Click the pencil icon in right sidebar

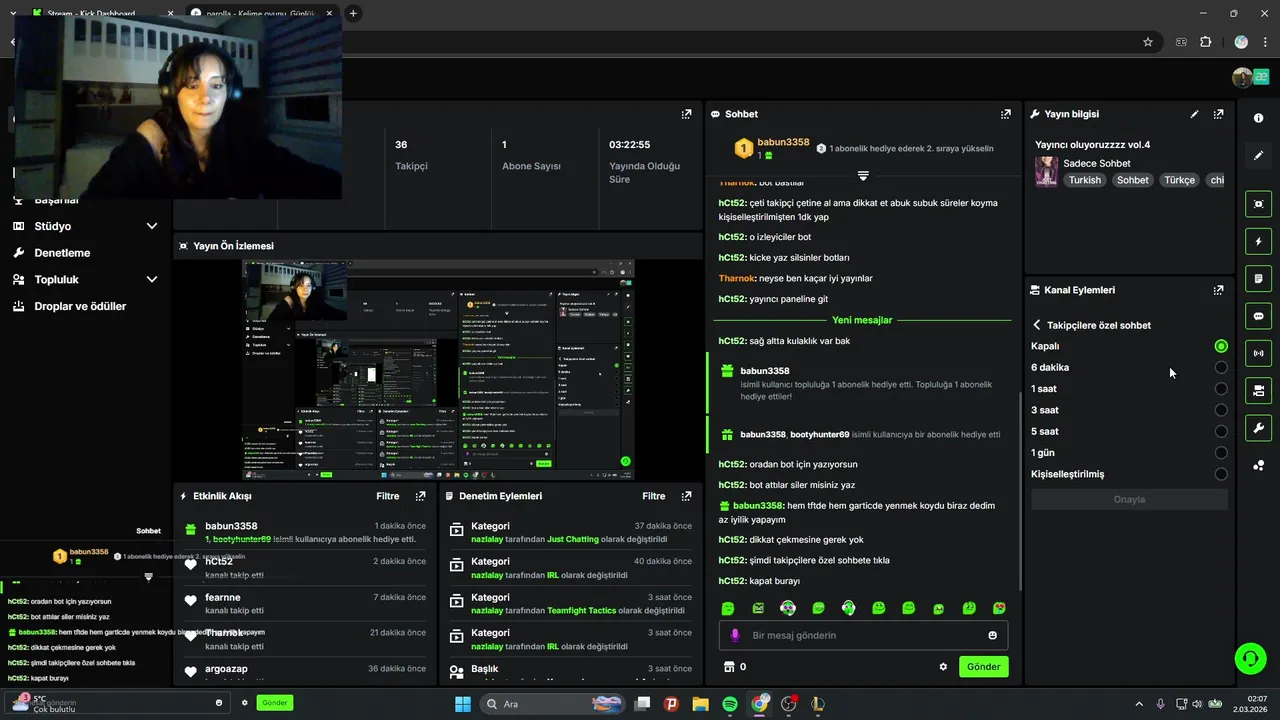[1258, 156]
